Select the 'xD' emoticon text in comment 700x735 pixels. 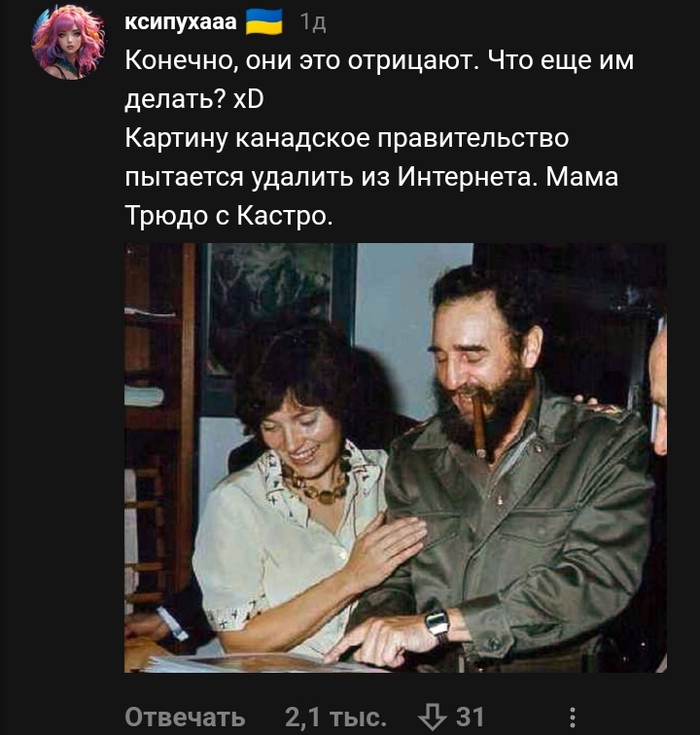(248, 99)
